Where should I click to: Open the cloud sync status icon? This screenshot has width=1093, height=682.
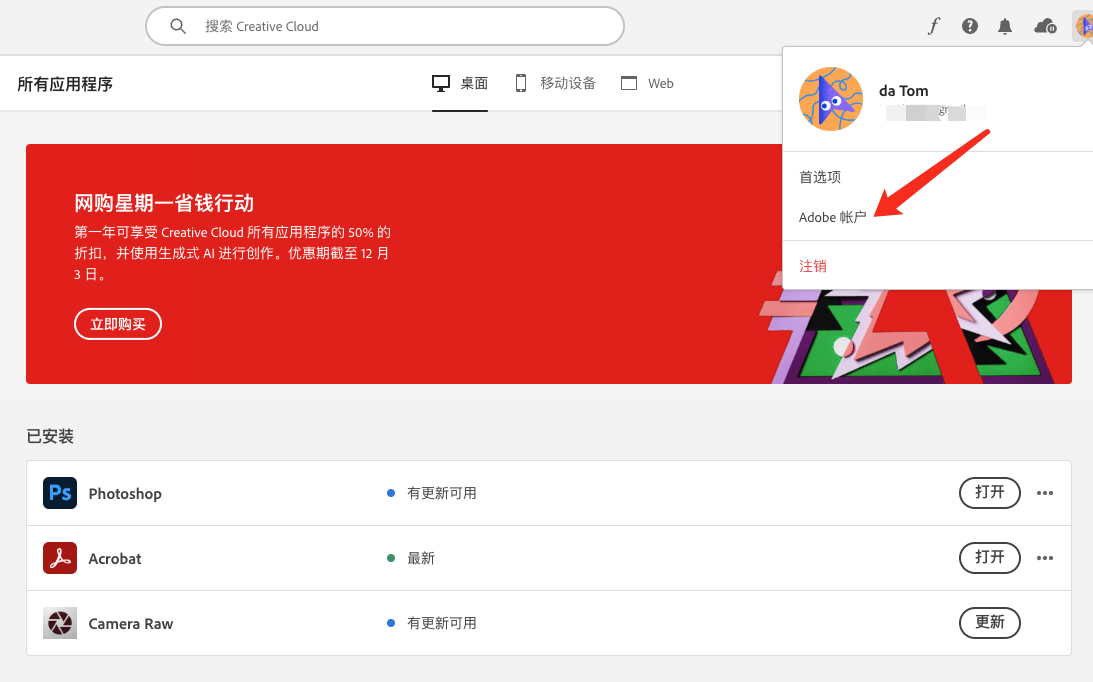[1045, 26]
